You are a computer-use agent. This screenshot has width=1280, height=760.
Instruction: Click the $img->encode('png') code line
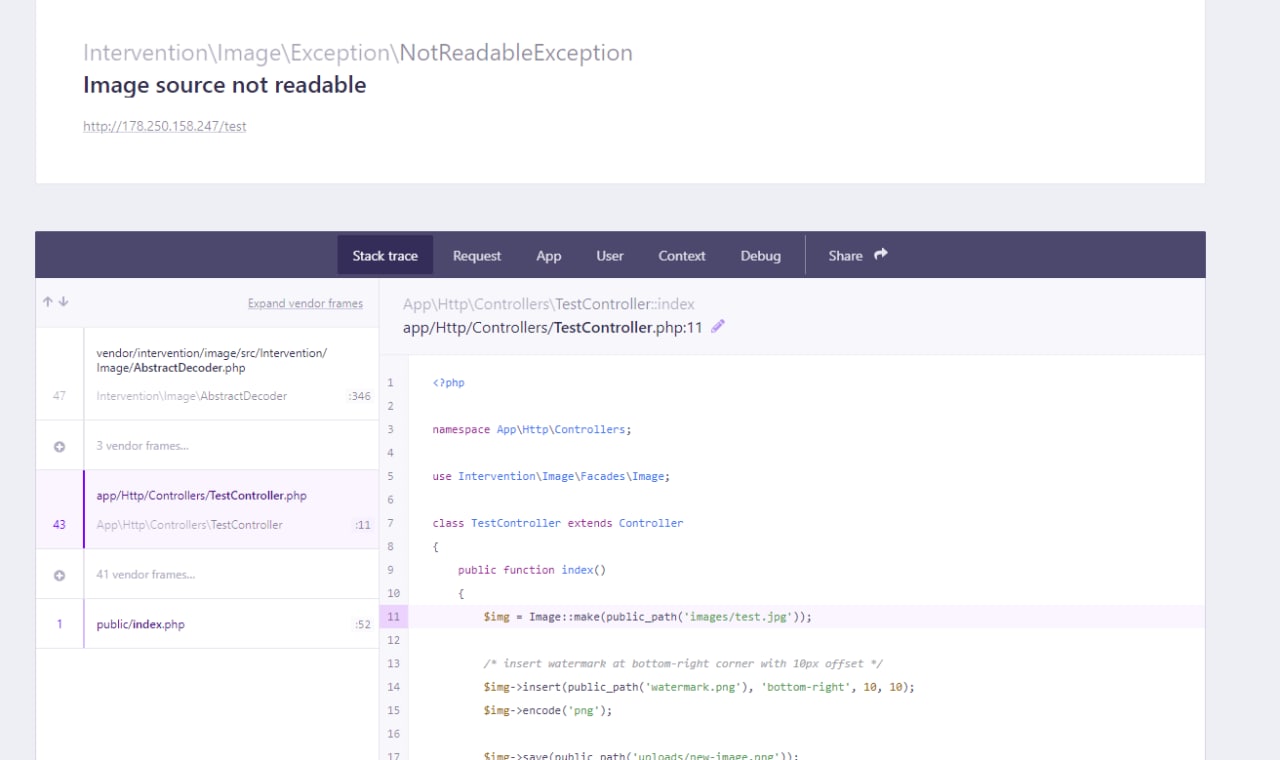point(547,710)
